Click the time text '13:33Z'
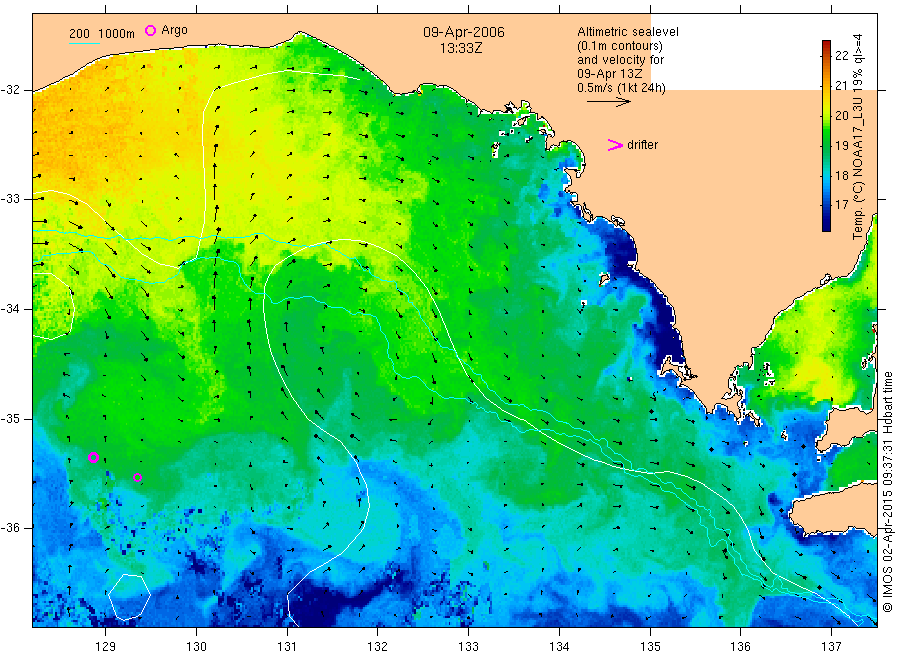The image size is (900, 660). [x=461, y=48]
